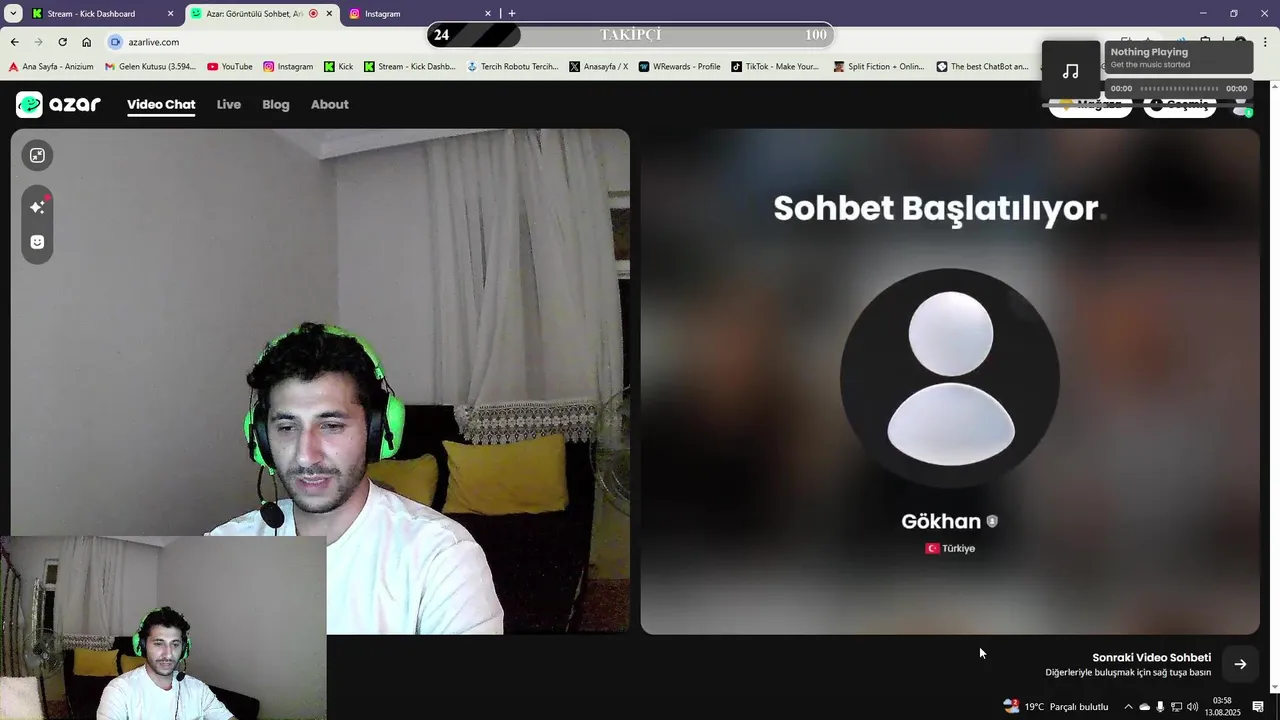Open The best ChatBot bookmark
Viewport: 1280px width, 720px height.
(x=983, y=67)
